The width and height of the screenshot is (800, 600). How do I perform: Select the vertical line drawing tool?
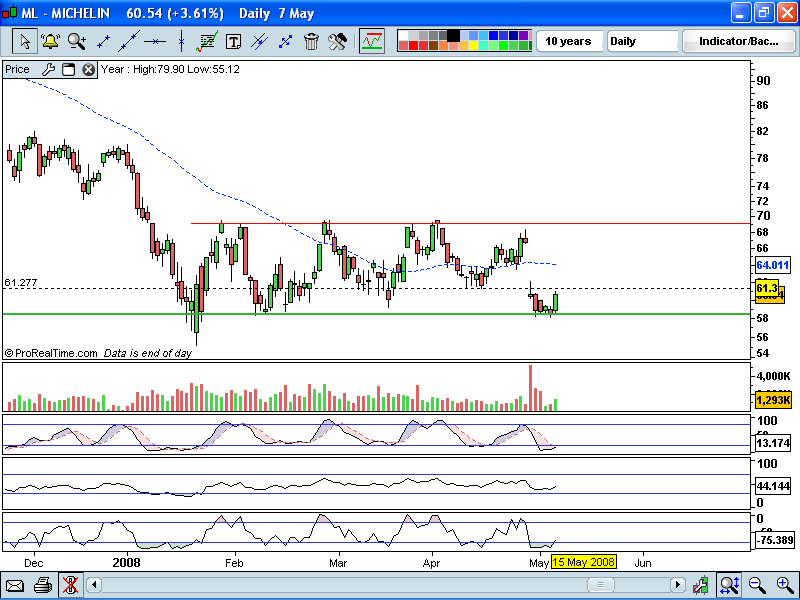pyautogui.click(x=181, y=41)
